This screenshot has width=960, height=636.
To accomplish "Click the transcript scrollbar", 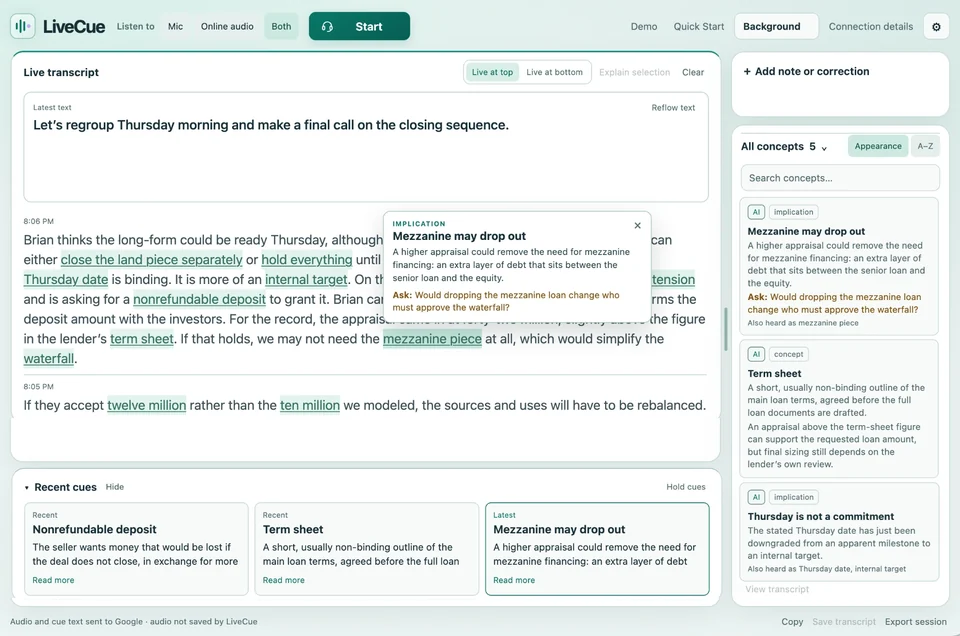I will (726, 329).
